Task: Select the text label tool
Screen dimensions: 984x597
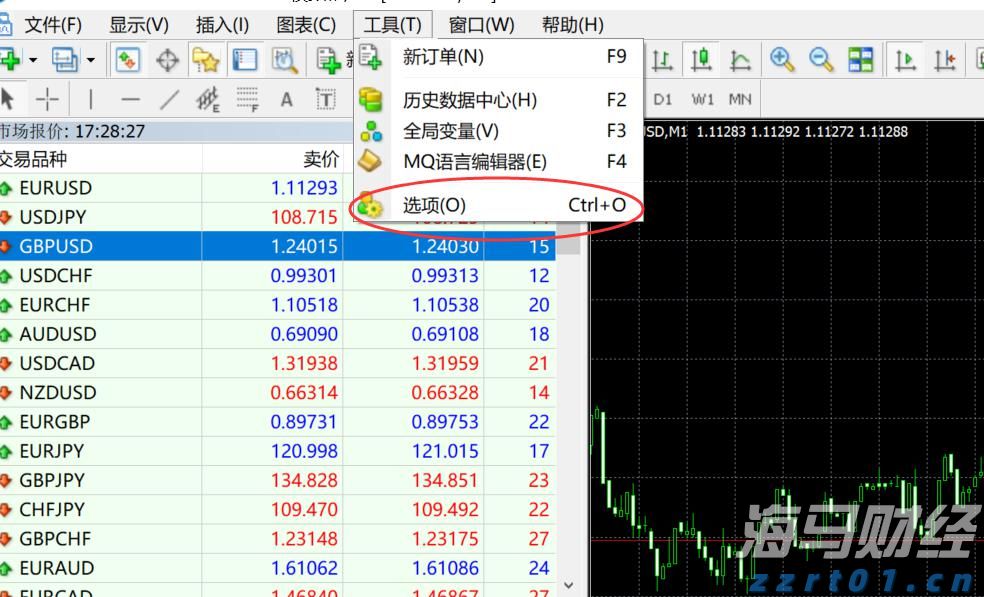Action: (327, 99)
